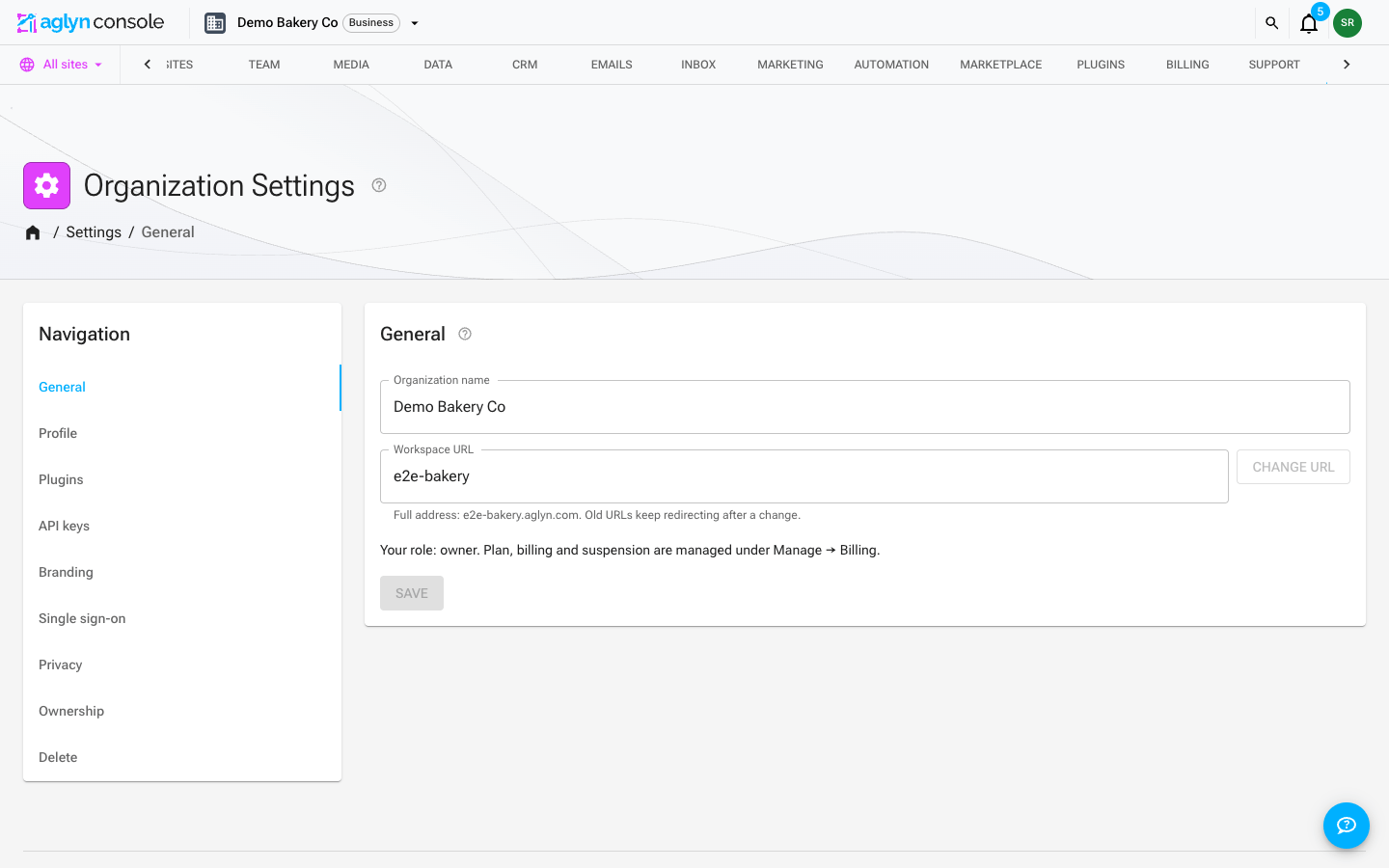Image resolution: width=1389 pixels, height=868 pixels.
Task: Open the search magnifier icon
Action: pyautogui.click(x=1271, y=23)
